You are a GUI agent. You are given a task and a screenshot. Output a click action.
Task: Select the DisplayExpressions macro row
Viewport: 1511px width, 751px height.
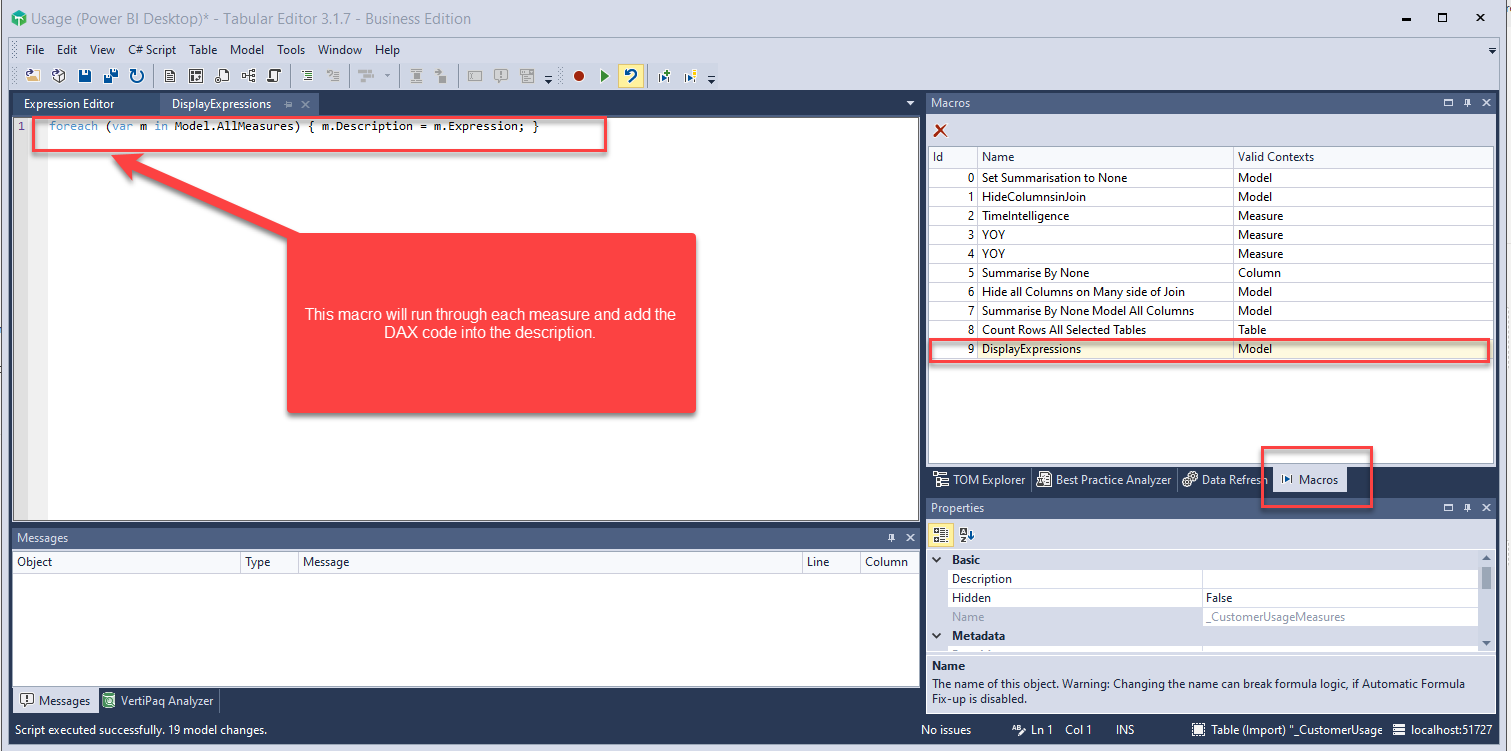1210,349
